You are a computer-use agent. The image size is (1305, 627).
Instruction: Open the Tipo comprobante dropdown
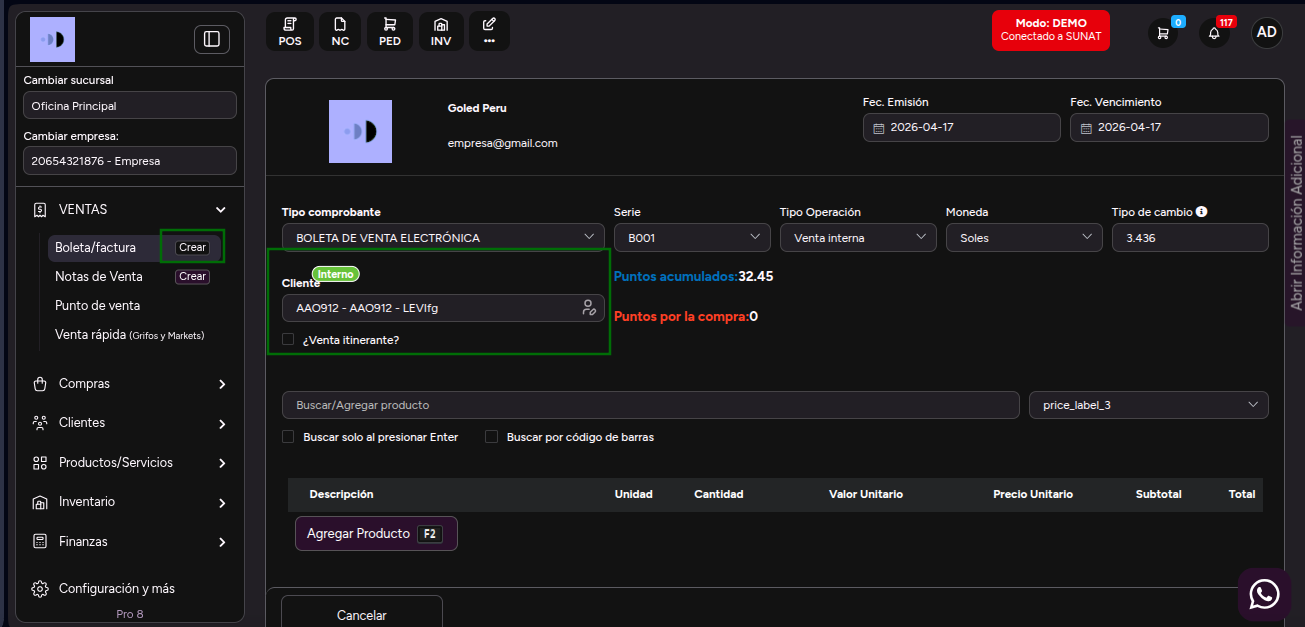click(443, 238)
